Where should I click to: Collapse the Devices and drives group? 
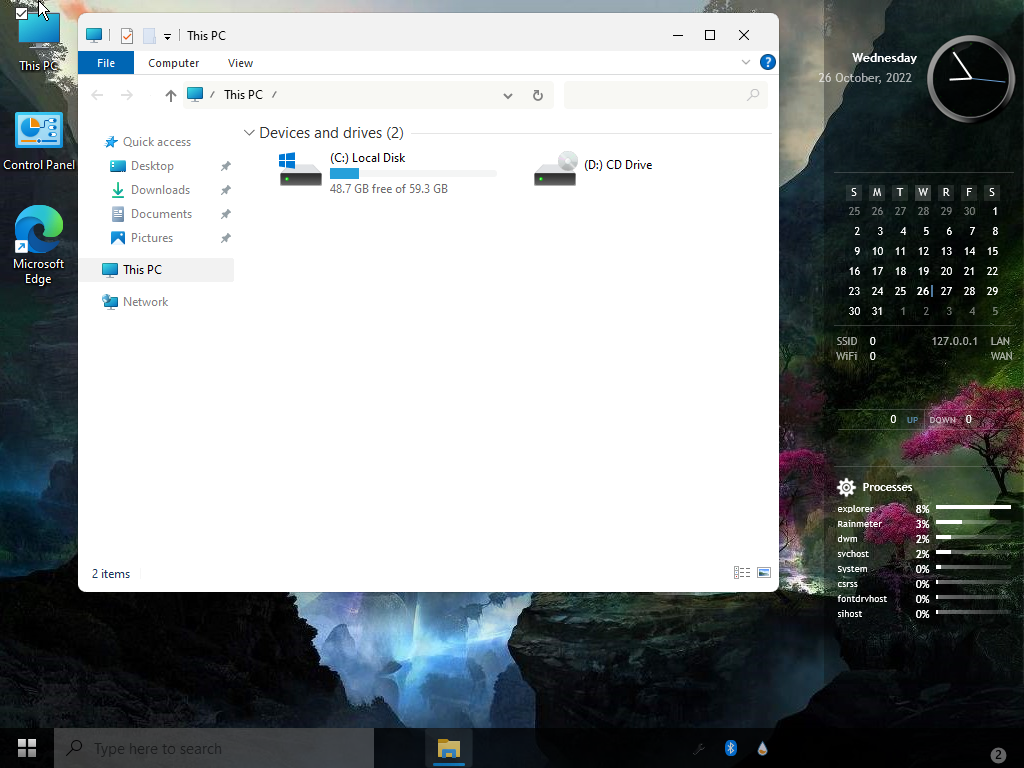click(x=249, y=133)
